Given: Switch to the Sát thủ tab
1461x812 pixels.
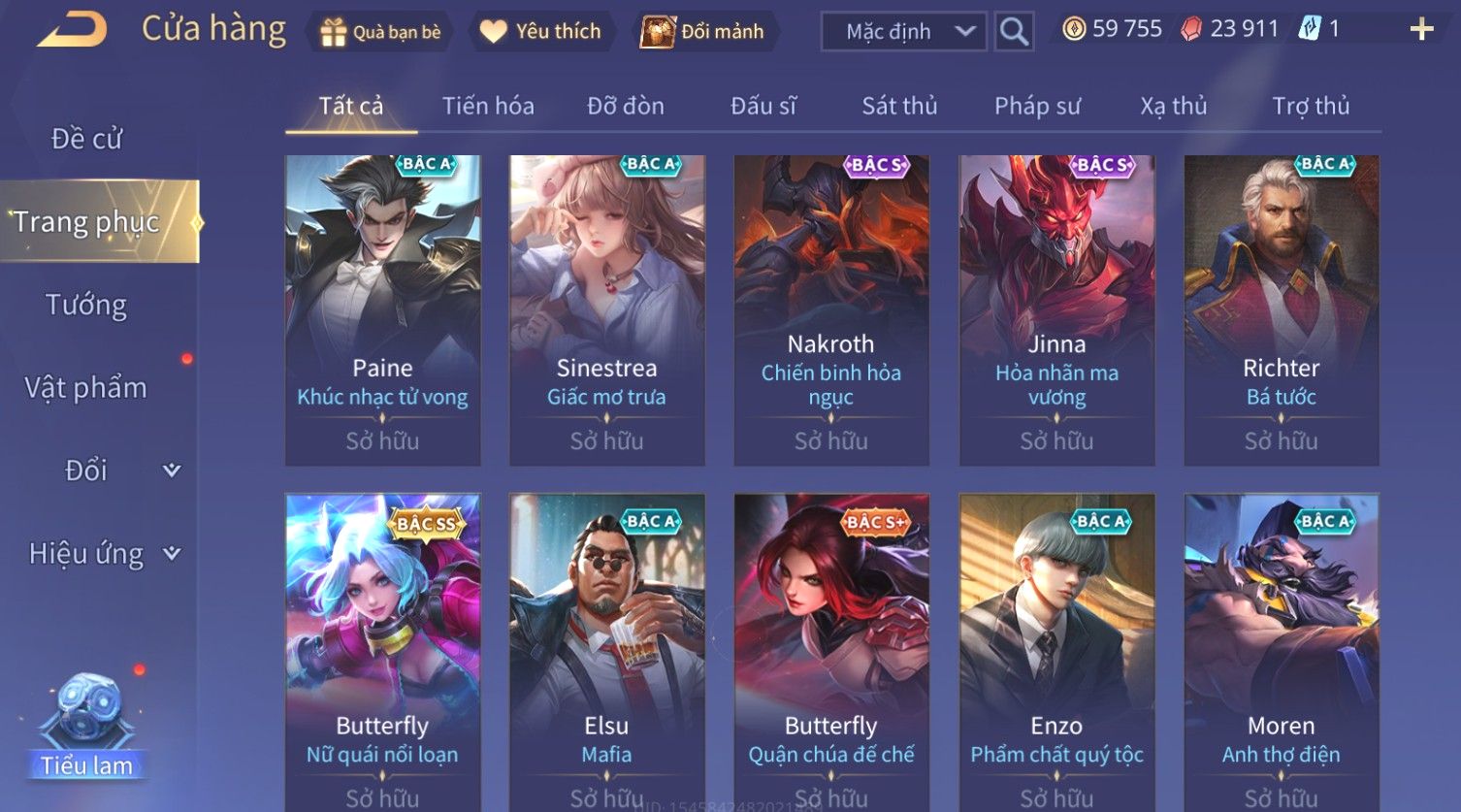Looking at the screenshot, I should (x=899, y=106).
